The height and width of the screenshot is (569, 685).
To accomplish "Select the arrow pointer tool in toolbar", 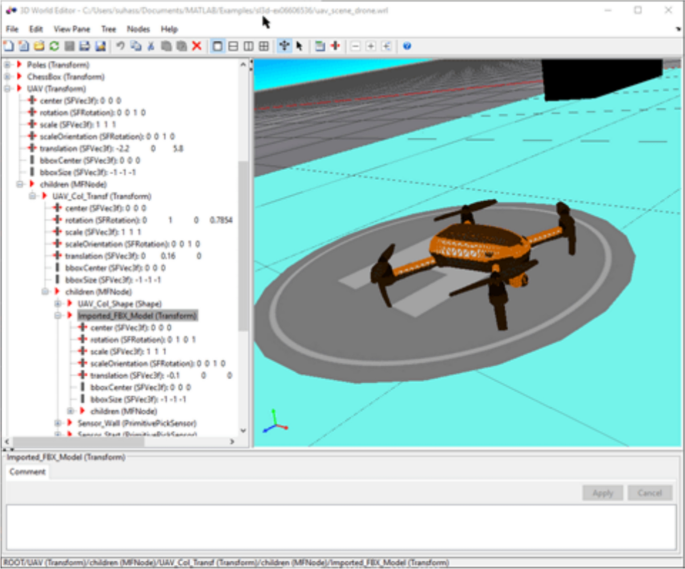I will coord(299,46).
